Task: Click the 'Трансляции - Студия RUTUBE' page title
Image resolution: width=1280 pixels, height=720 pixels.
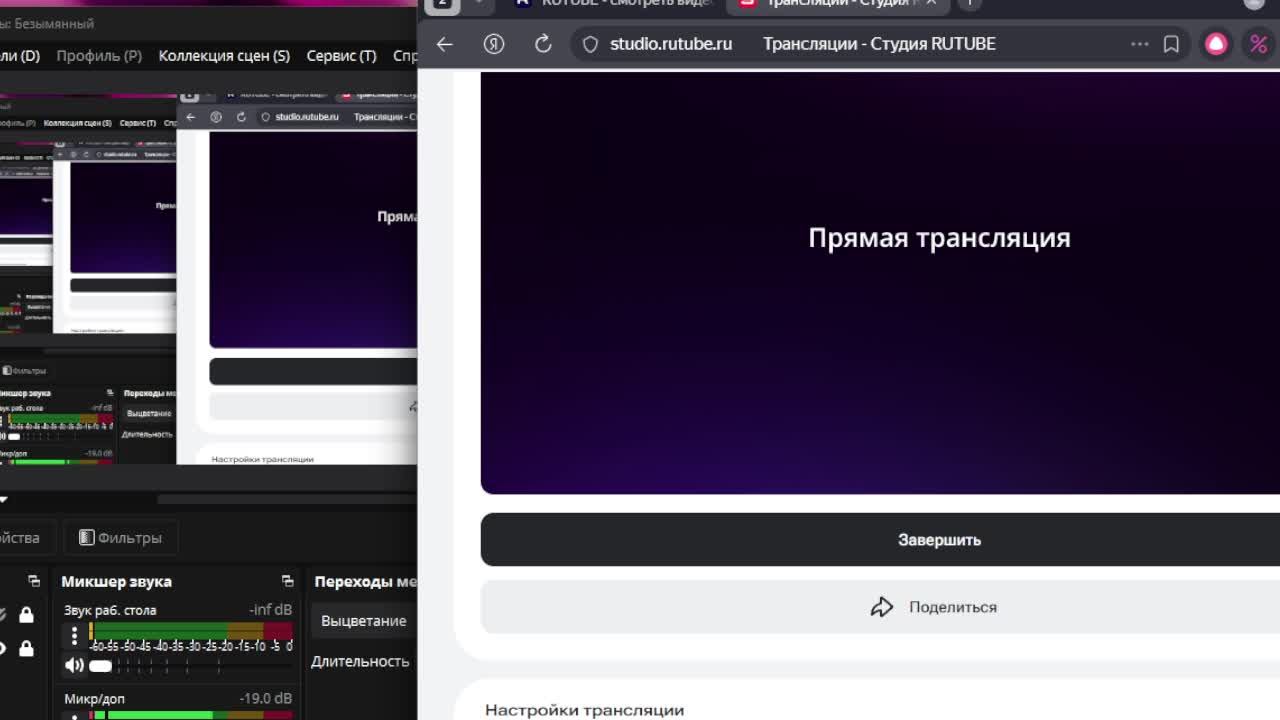Action: [879, 44]
